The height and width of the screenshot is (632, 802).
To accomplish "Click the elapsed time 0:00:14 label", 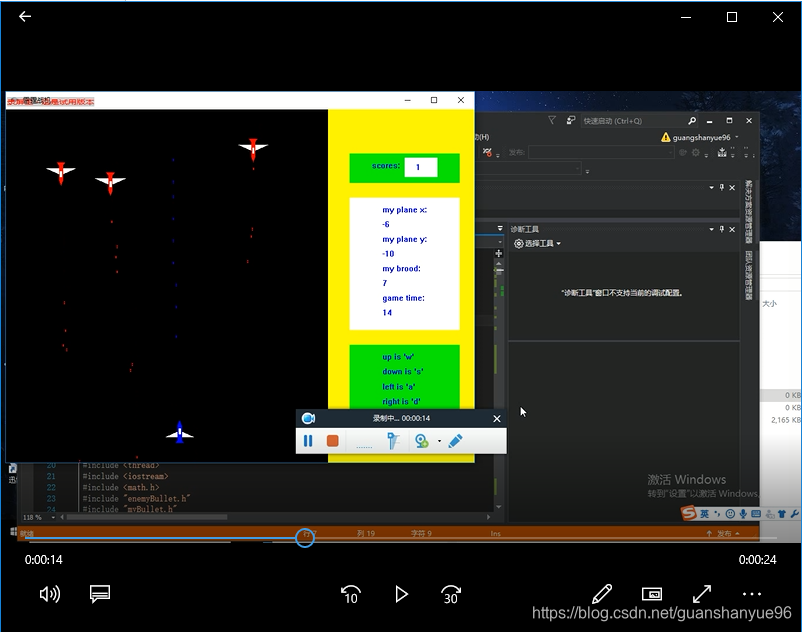I will click(x=43, y=560).
